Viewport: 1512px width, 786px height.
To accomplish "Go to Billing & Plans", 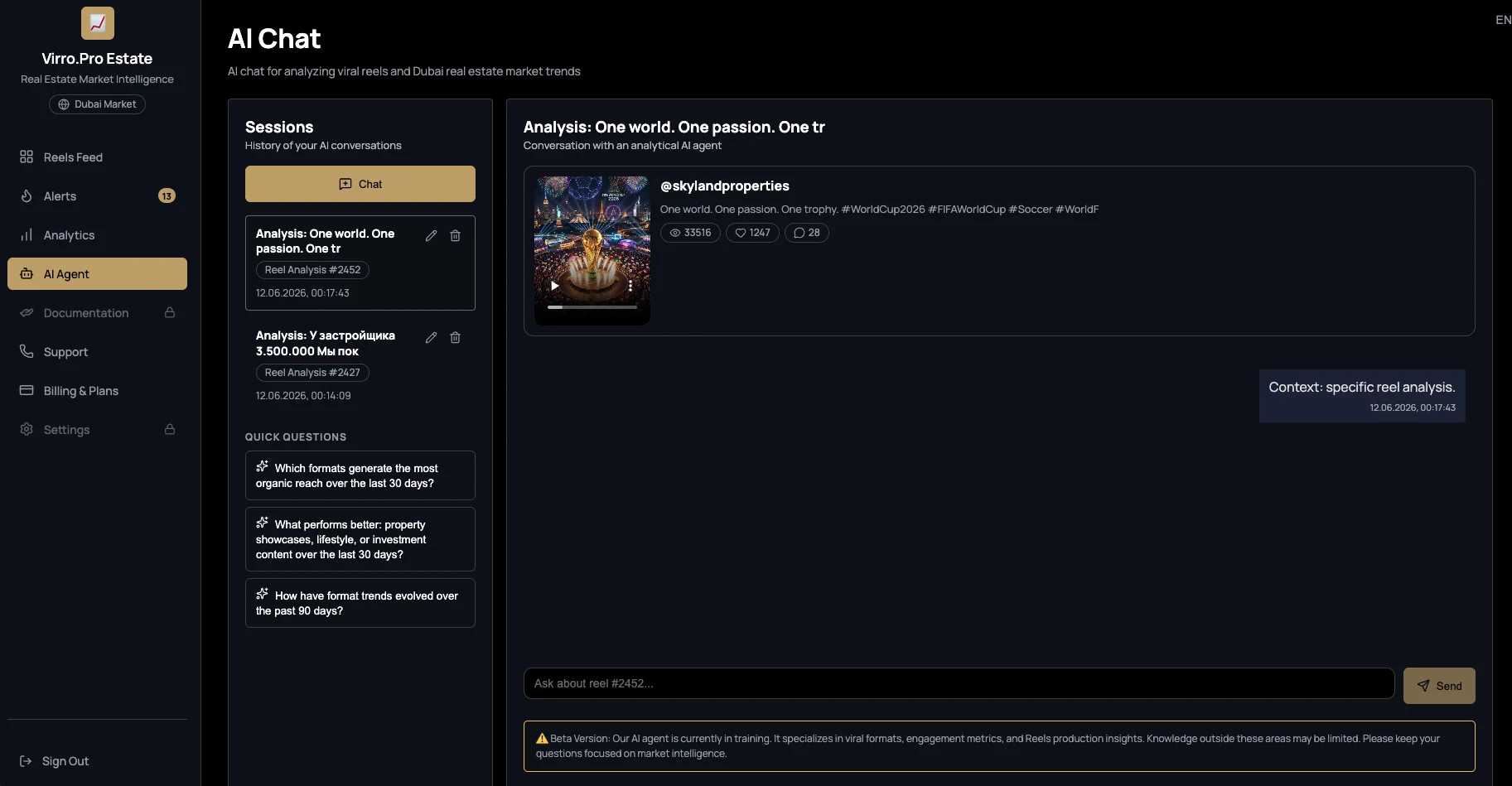I will point(97,391).
